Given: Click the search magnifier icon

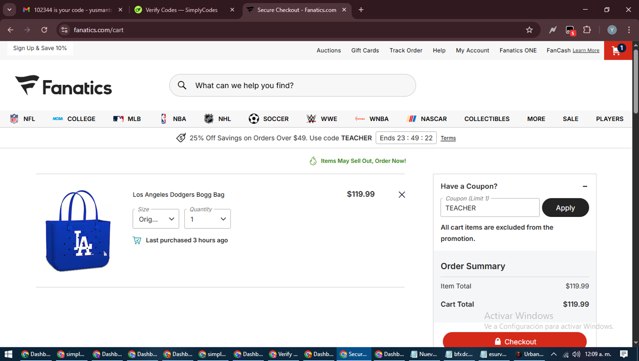Looking at the screenshot, I should pos(182,85).
